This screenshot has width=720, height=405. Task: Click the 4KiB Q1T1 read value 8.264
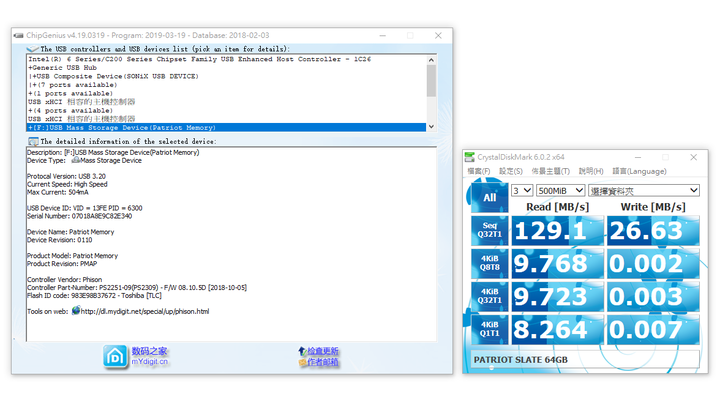[557, 329]
